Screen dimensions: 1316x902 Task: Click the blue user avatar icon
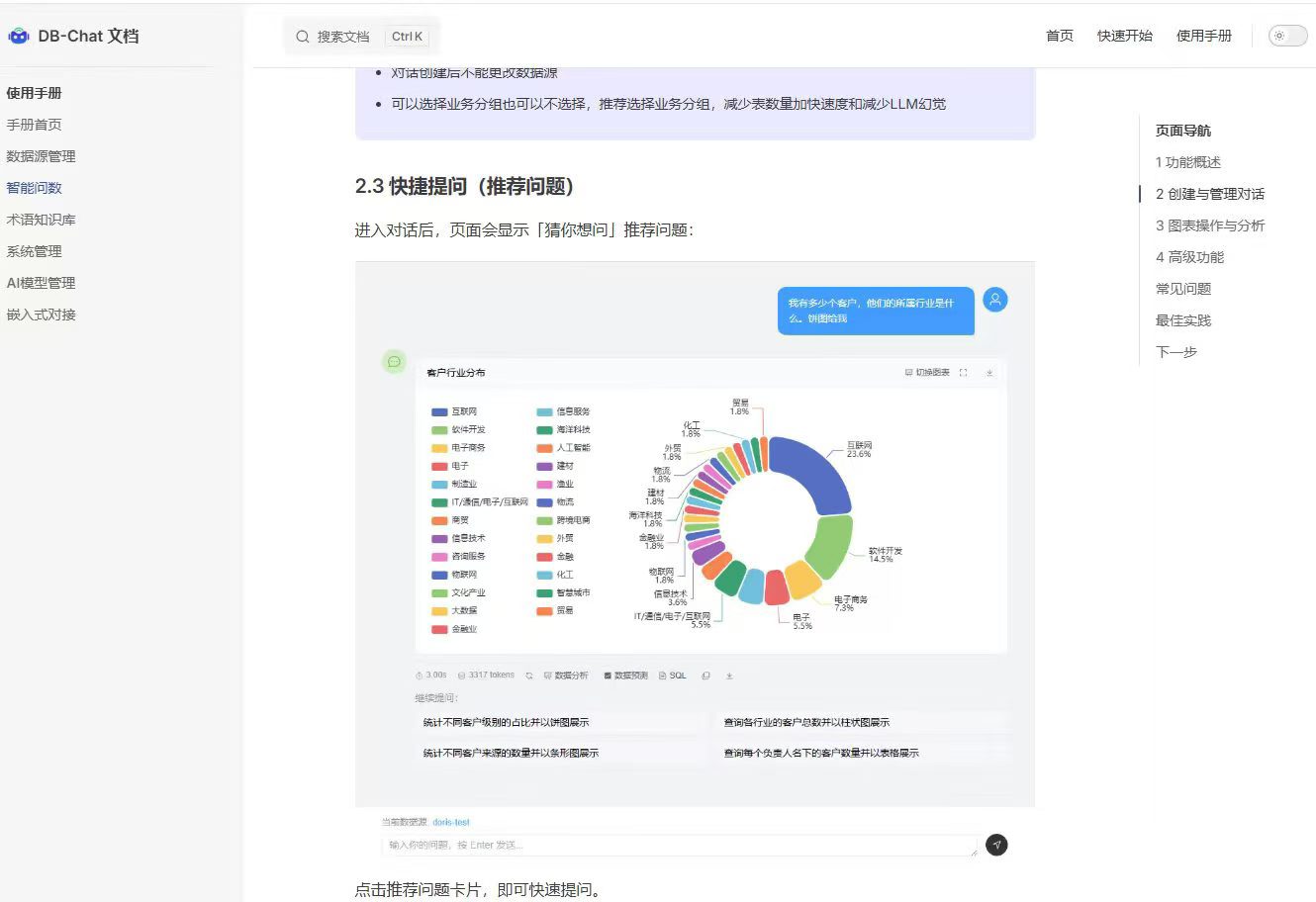(x=995, y=300)
